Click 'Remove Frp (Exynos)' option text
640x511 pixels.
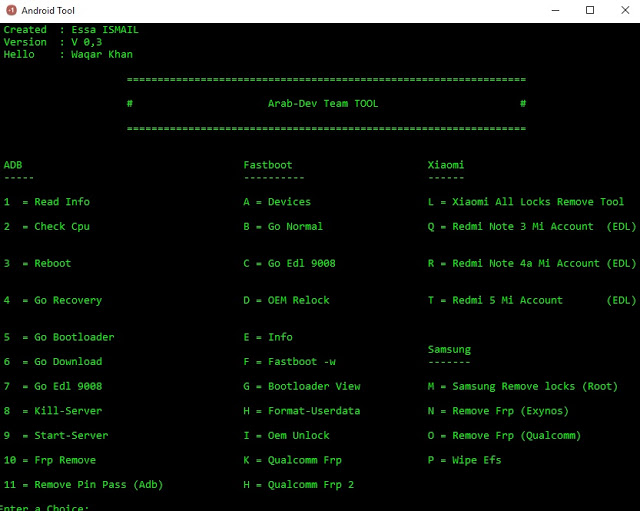pos(510,411)
